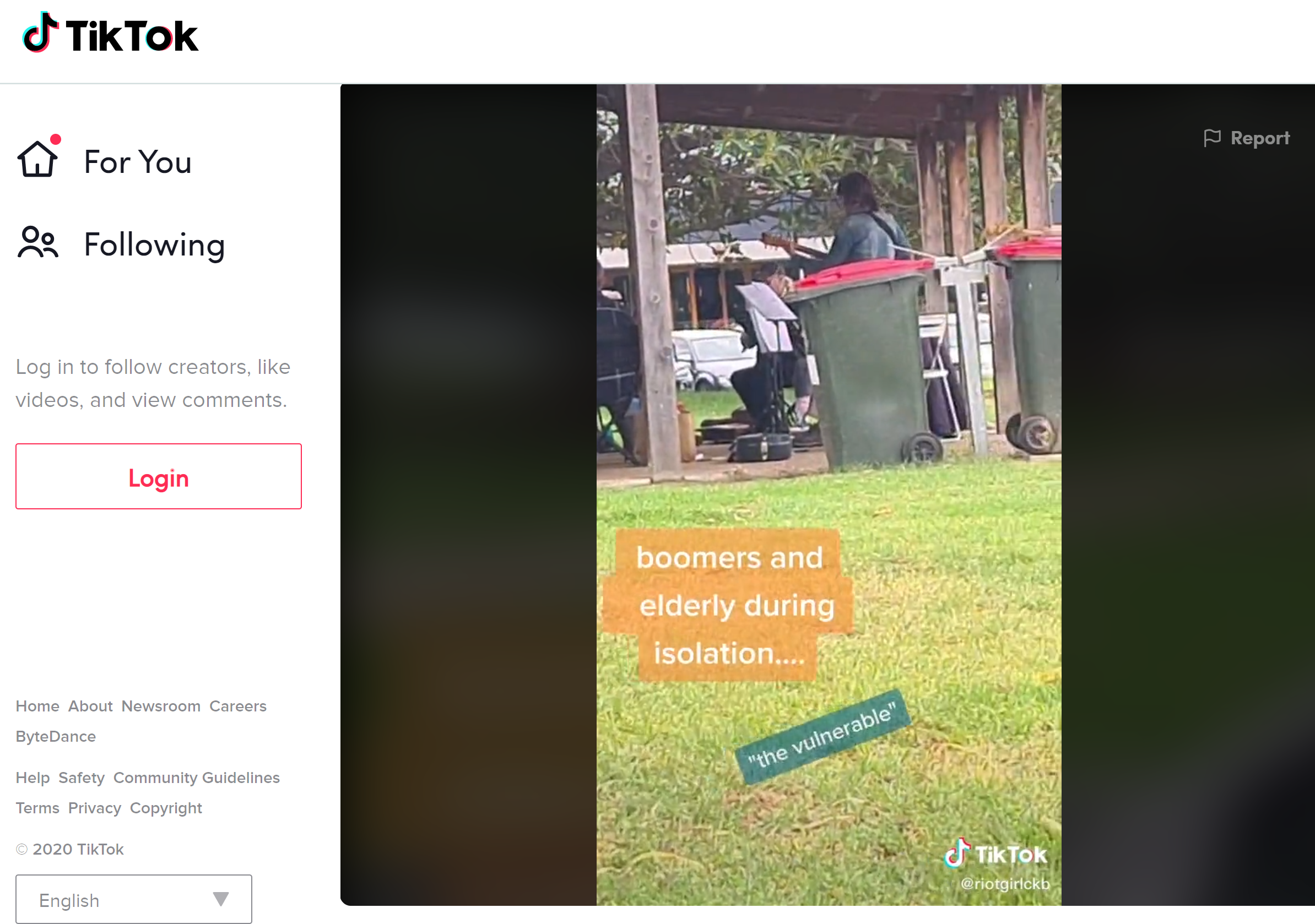
Task: Open the For You home icon
Action: pos(38,159)
